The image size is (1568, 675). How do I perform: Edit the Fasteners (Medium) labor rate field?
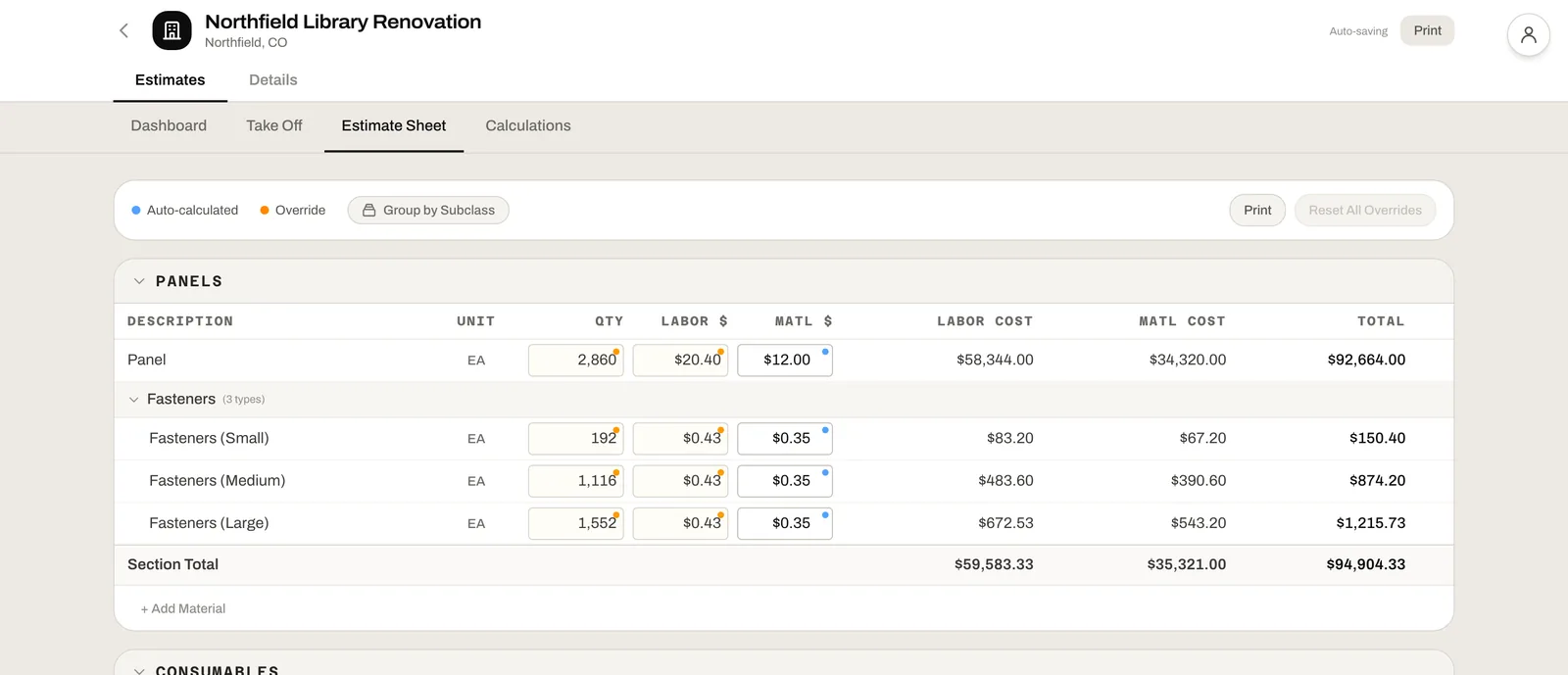680,481
